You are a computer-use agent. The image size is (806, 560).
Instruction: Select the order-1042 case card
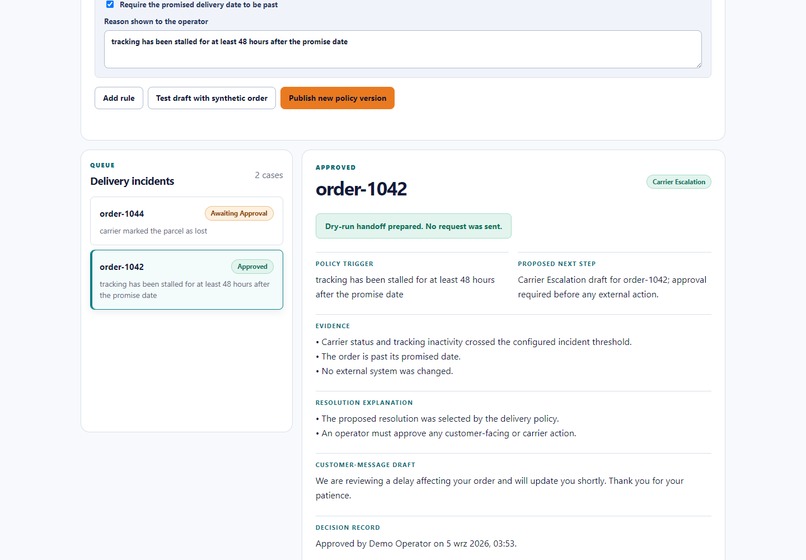pos(187,280)
